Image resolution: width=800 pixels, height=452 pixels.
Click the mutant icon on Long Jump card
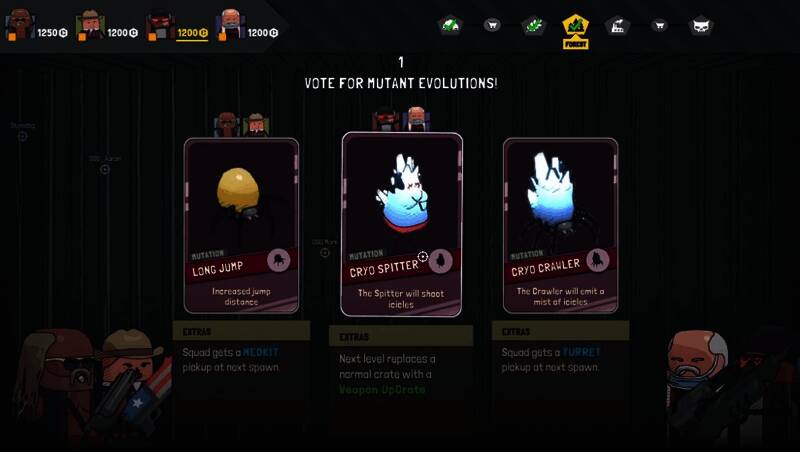point(279,261)
